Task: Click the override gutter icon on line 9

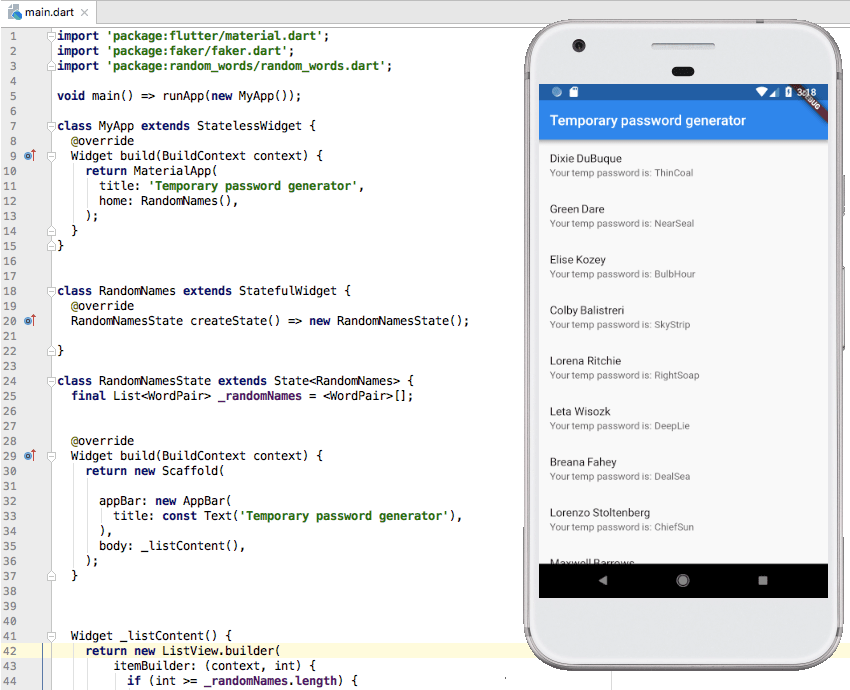Action: (30, 156)
